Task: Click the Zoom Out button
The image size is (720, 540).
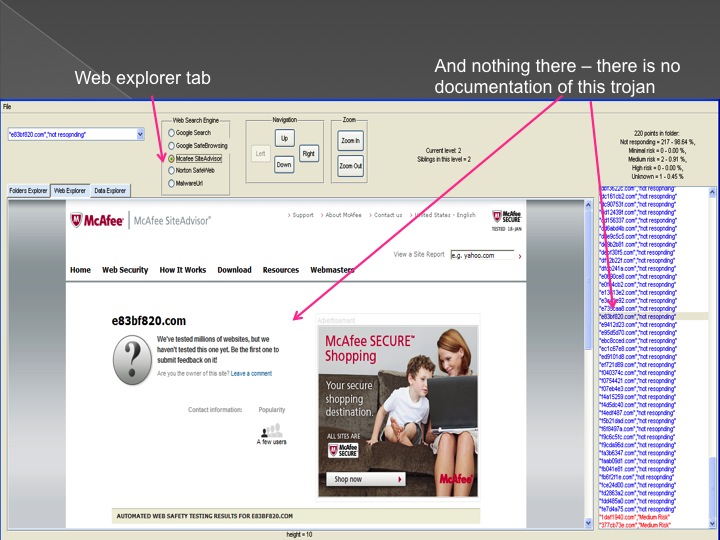Action: pos(350,166)
